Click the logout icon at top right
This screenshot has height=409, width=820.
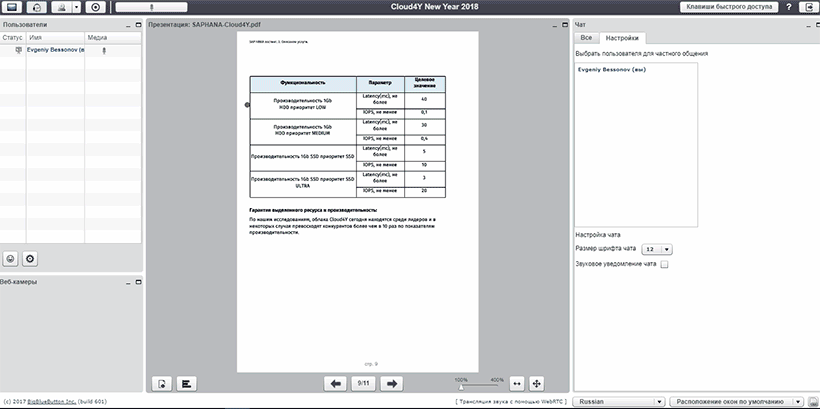pos(807,7)
